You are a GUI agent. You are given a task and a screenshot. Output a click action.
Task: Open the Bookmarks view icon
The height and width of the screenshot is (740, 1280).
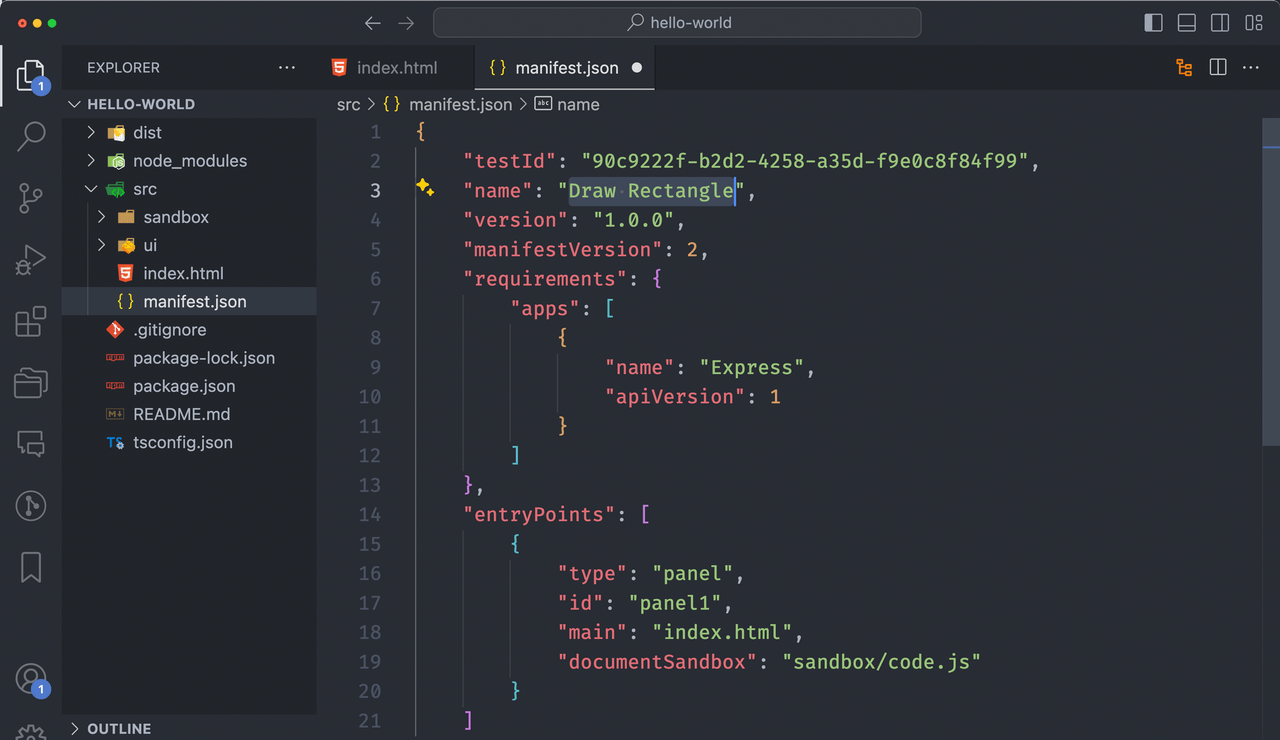pos(31,567)
